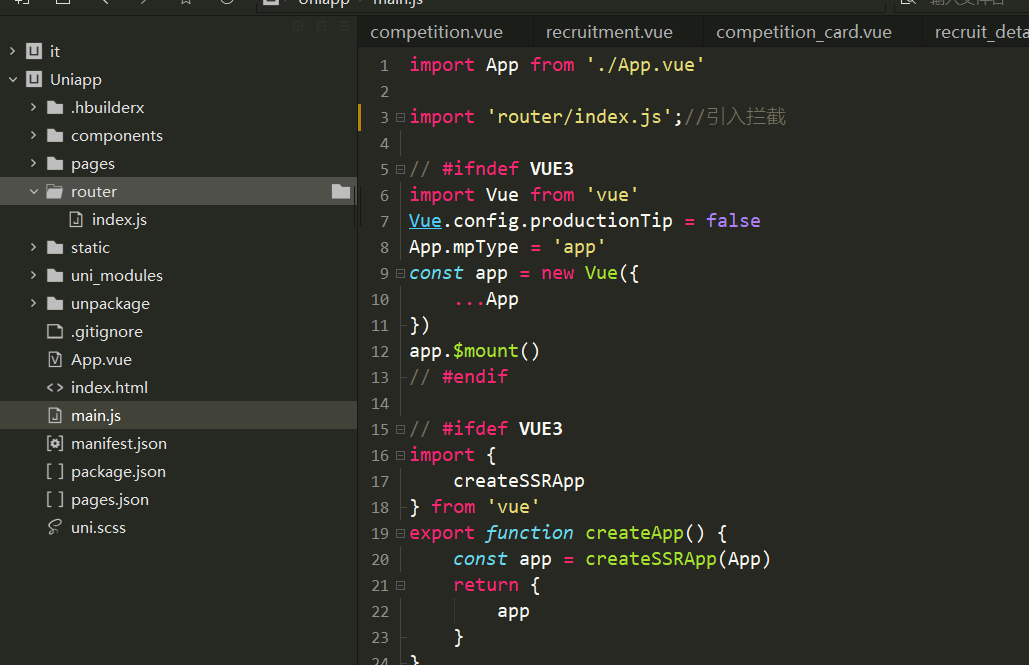Click the package.json brackets icon

[x=54, y=472]
